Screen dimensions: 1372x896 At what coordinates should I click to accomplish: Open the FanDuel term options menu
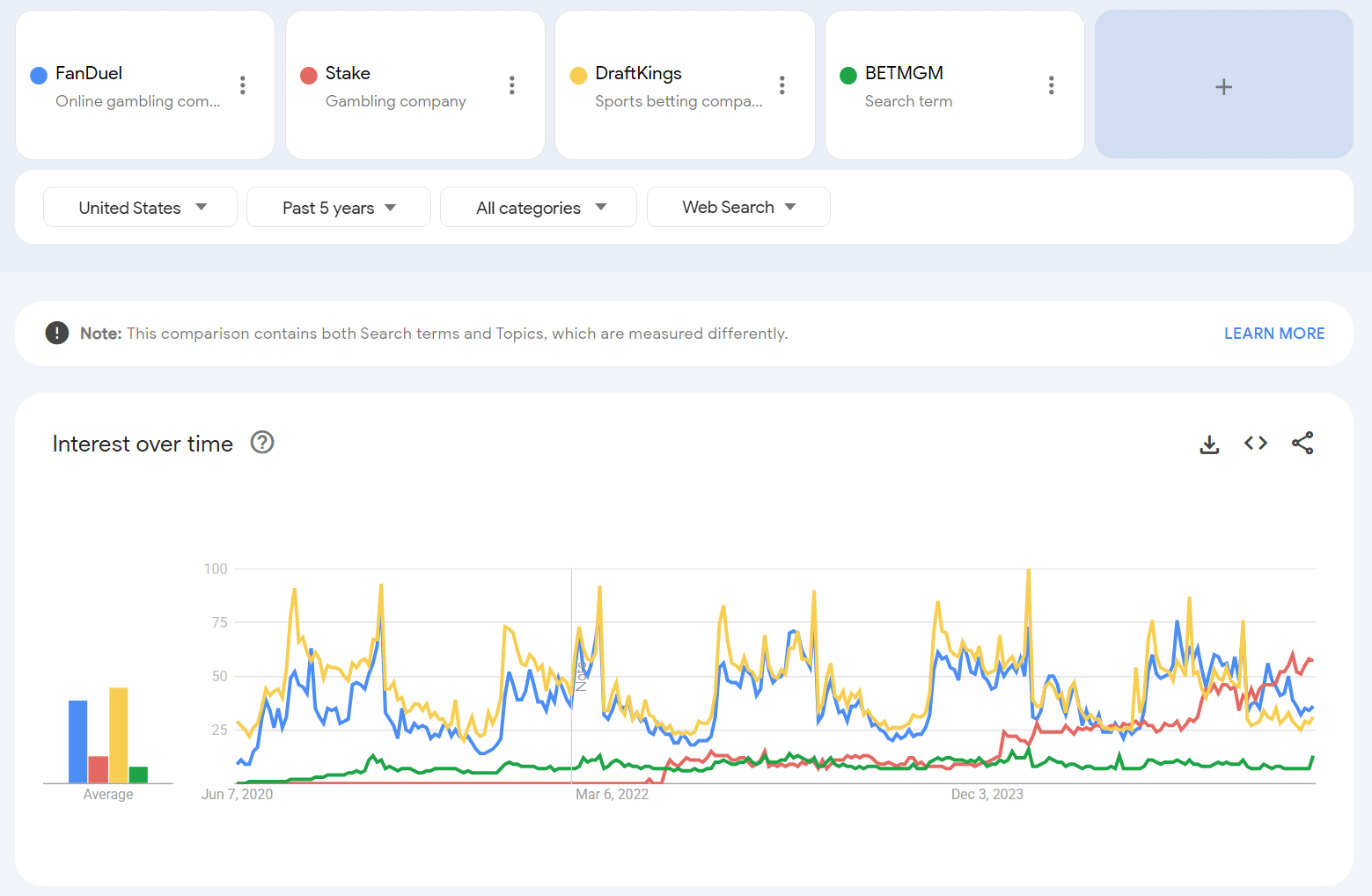click(242, 85)
